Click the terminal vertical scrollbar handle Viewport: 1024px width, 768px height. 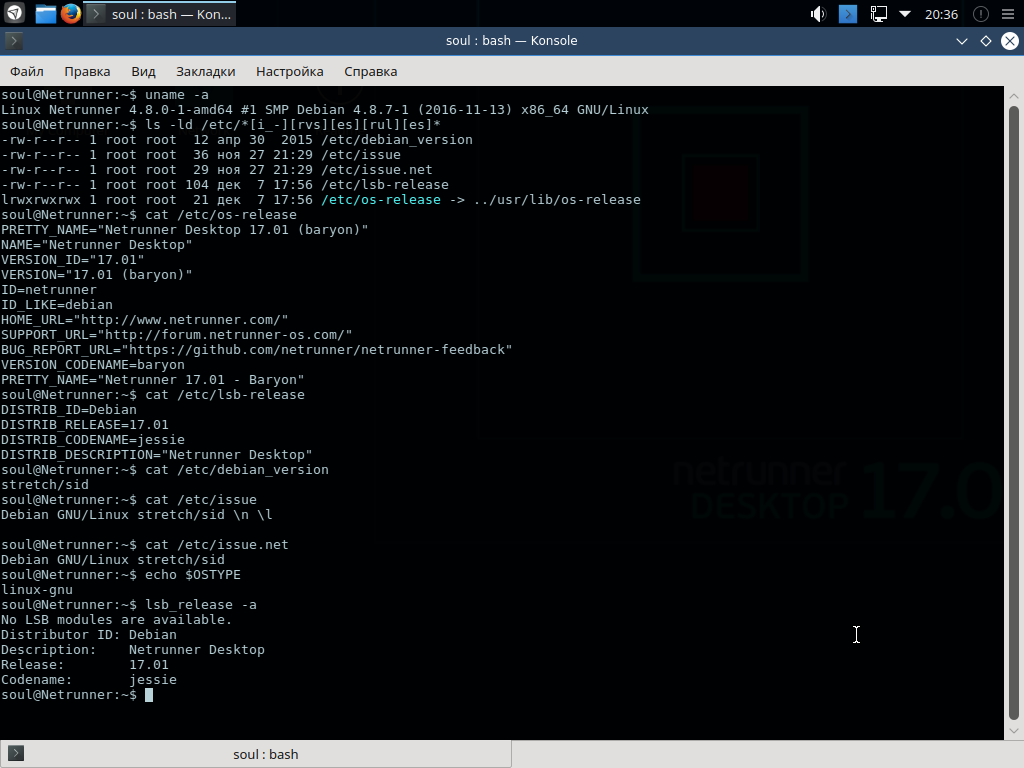pos(1014,413)
